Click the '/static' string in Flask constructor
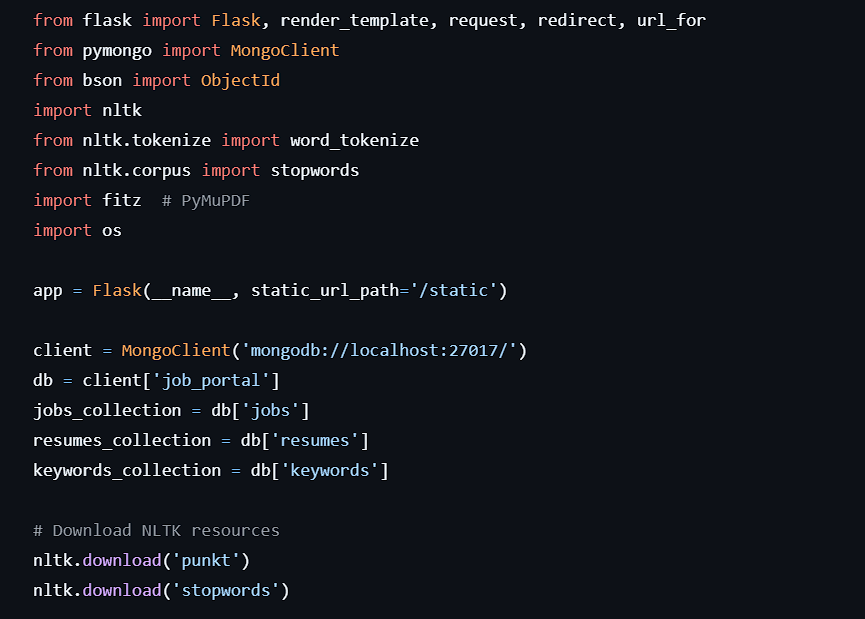The width and height of the screenshot is (865, 619). [x=453, y=290]
